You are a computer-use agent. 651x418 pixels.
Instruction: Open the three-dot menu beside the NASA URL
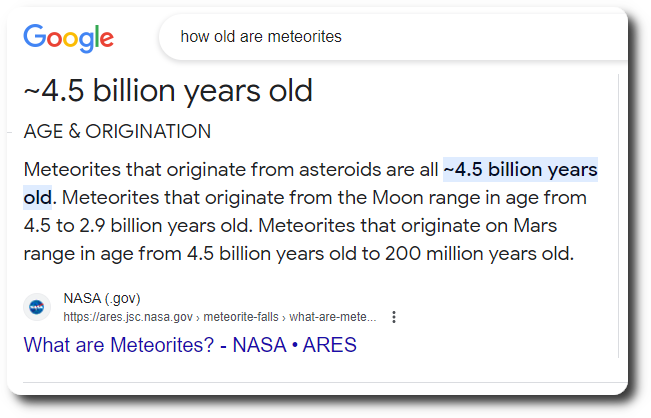pyautogui.click(x=394, y=317)
